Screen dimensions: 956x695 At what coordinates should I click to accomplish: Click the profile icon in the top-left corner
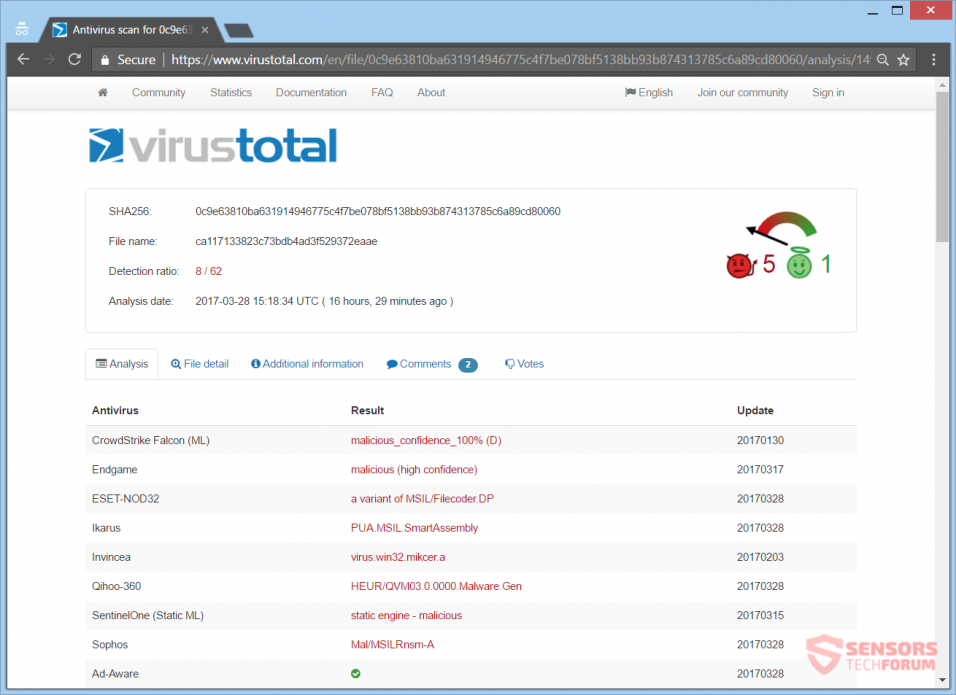click(x=21, y=28)
